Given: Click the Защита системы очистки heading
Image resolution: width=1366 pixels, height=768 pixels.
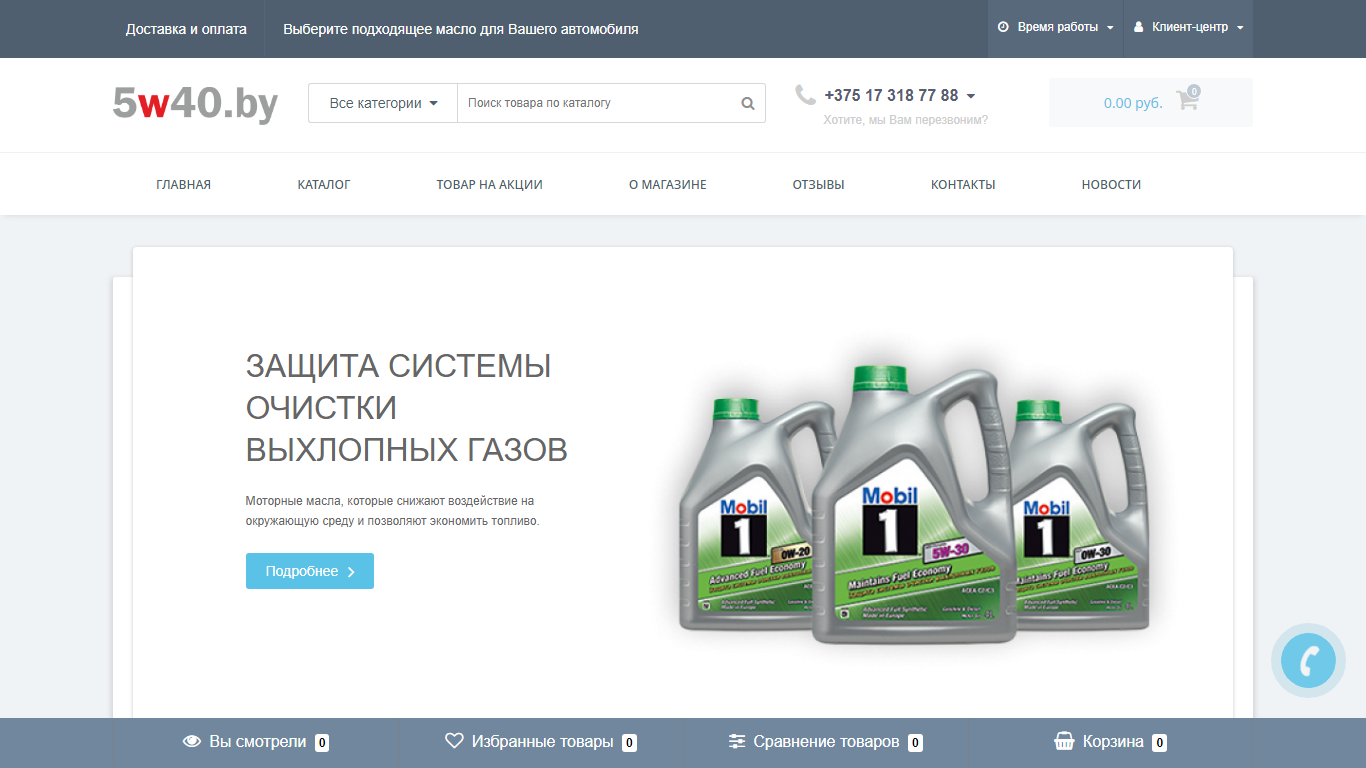Looking at the screenshot, I should [407, 407].
